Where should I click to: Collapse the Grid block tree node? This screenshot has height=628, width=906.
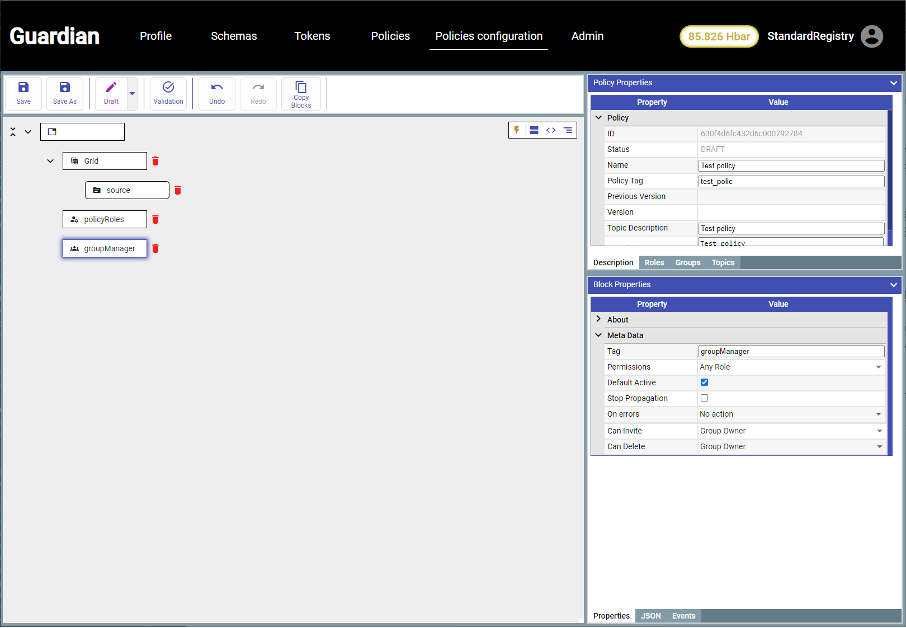point(51,161)
